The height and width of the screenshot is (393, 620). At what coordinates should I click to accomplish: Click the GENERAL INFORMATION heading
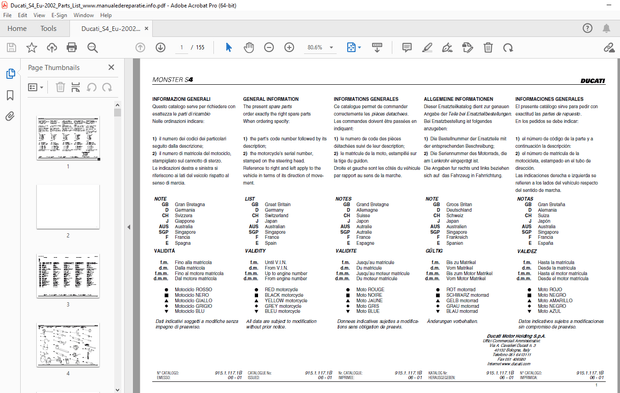(270, 99)
